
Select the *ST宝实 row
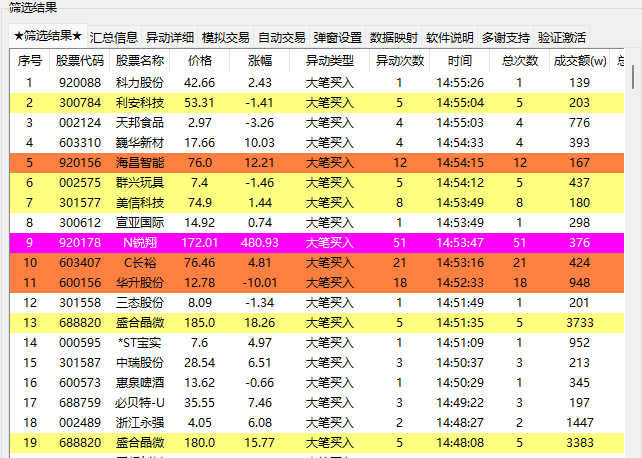click(316, 343)
